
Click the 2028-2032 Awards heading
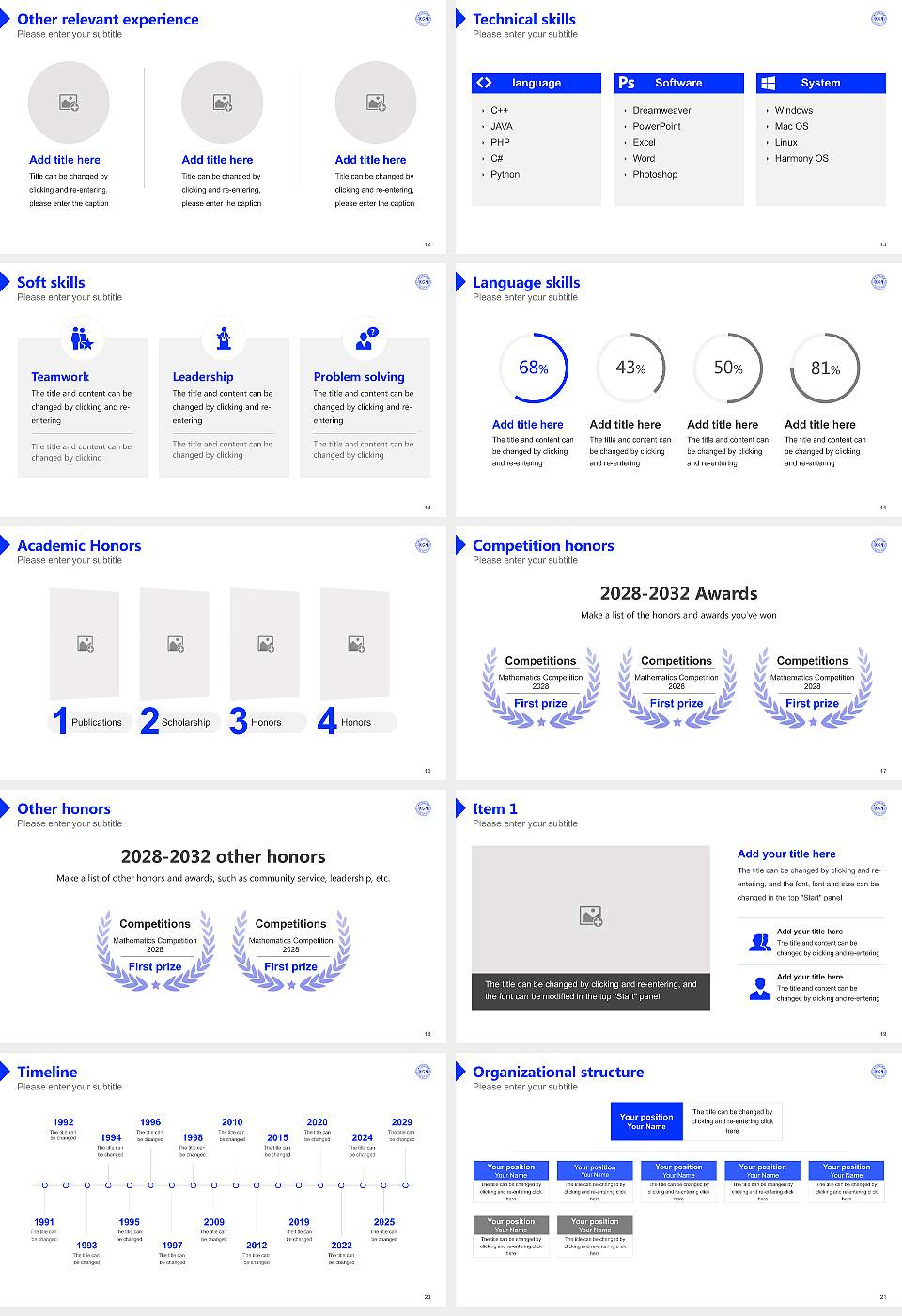coord(678,593)
